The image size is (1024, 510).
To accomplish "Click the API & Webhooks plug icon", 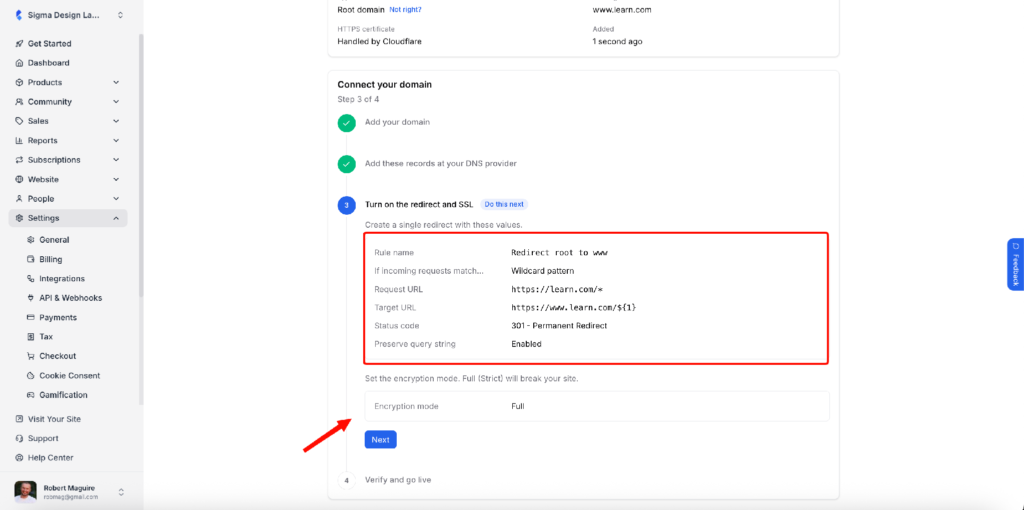I will tap(30, 298).
